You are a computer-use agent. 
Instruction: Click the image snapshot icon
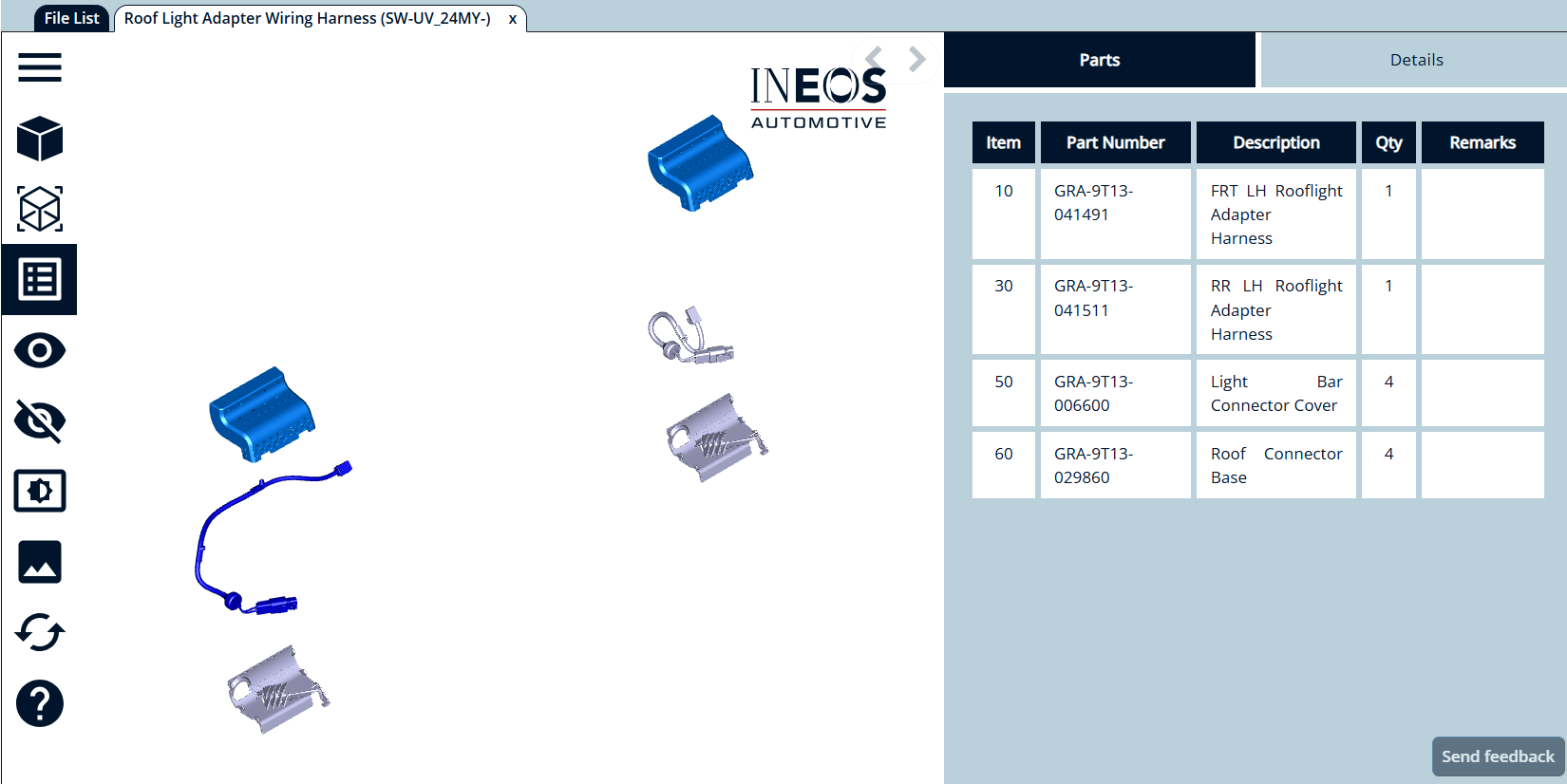[x=39, y=562]
